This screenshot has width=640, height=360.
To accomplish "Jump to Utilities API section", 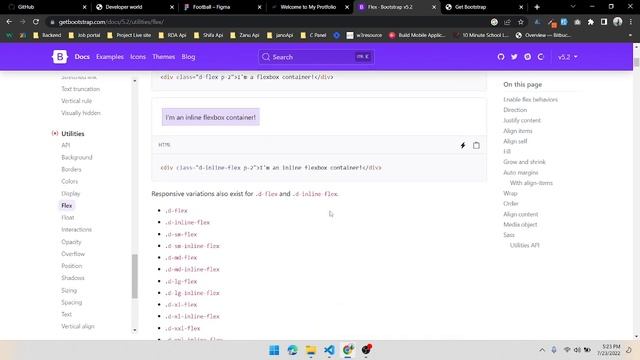I will (524, 245).
